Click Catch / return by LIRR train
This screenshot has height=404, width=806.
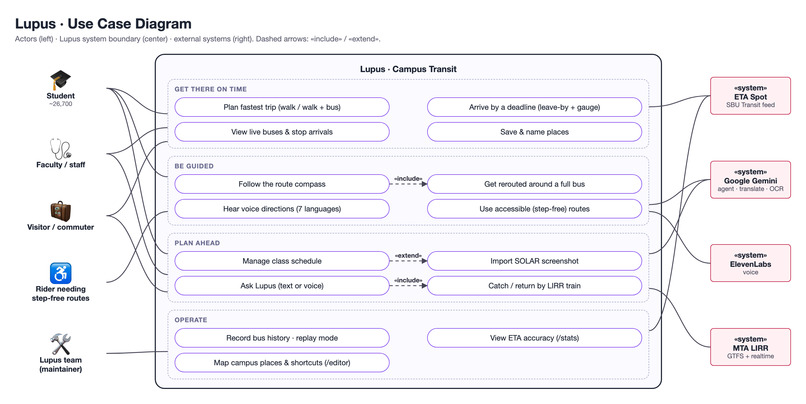point(535,286)
